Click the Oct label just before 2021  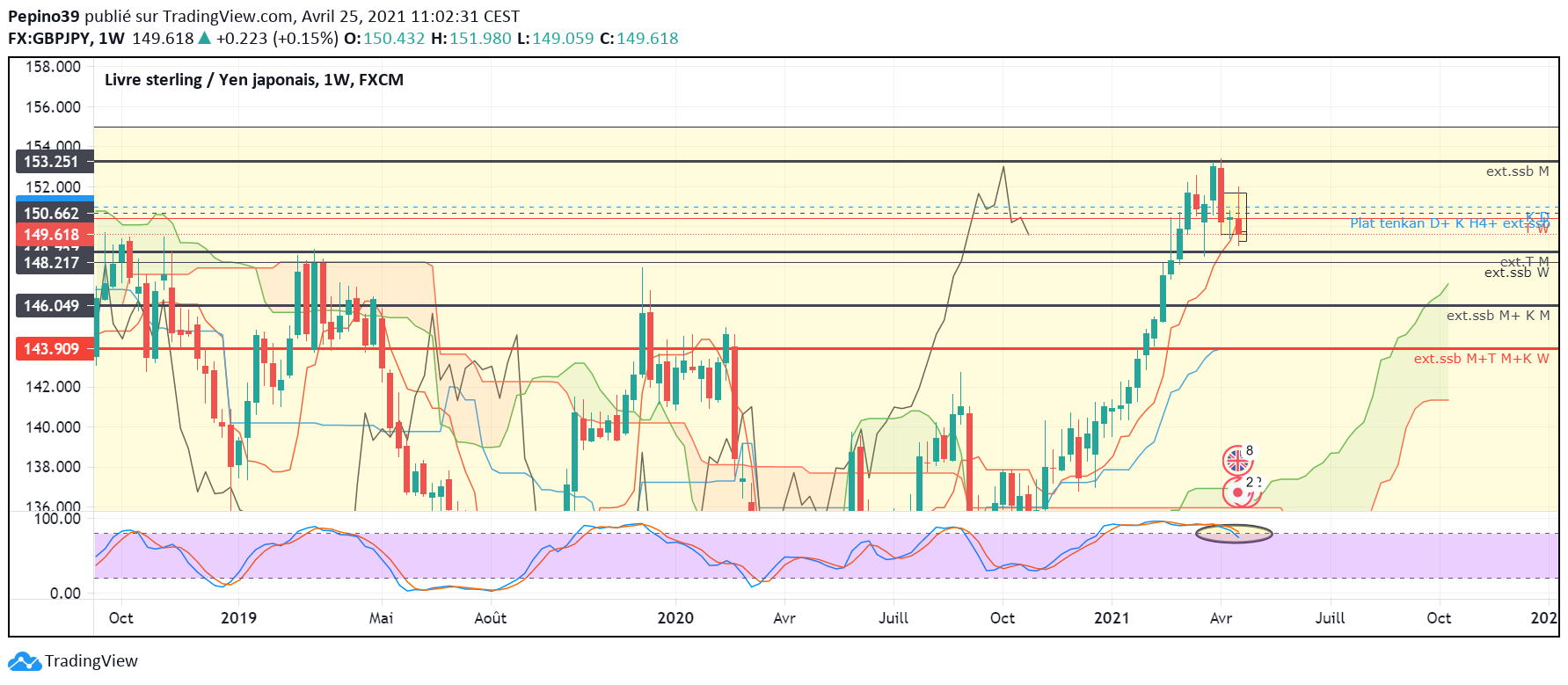point(1003,618)
